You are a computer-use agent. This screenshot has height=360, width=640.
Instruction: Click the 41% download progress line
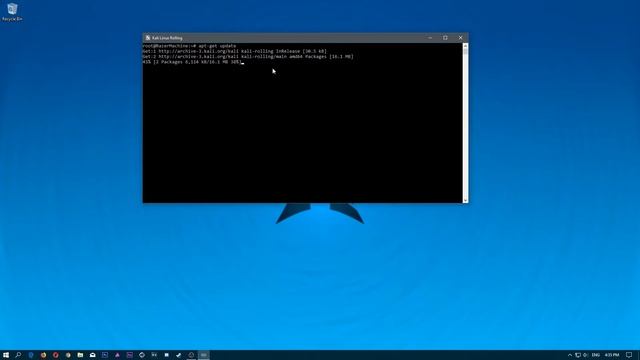193,62
